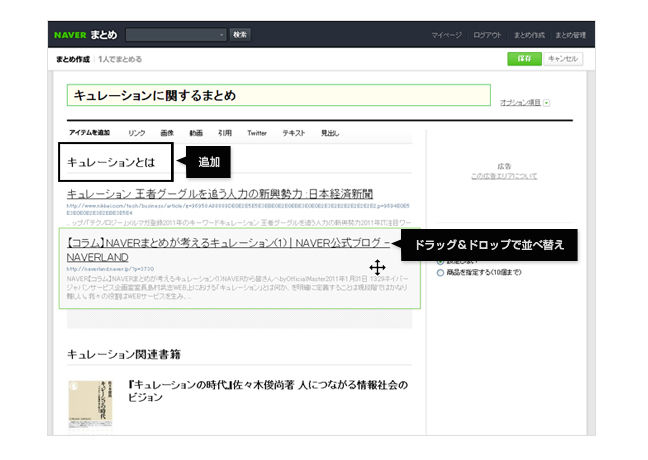This screenshot has height=460, width=648.
Task: Click the 『キュレーションの時代』佐々木俊尚著 title
Action: 268,391
